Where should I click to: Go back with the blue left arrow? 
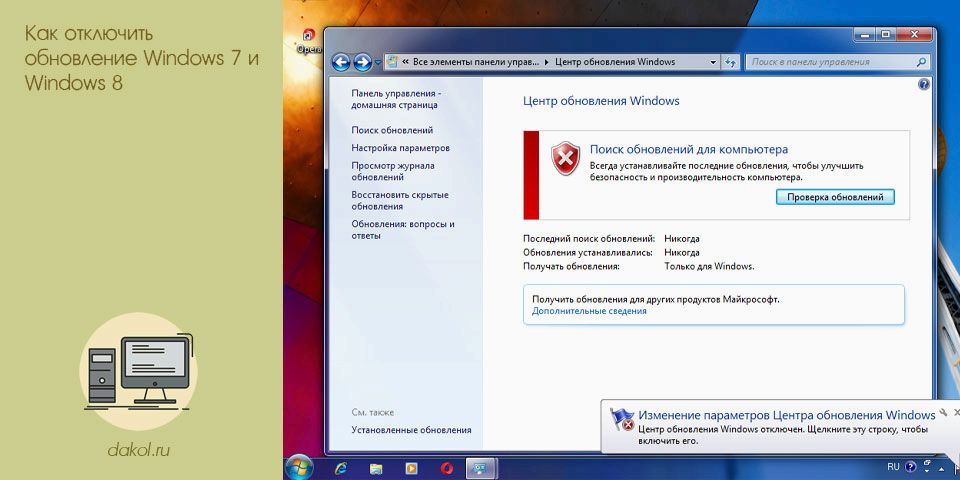point(341,62)
